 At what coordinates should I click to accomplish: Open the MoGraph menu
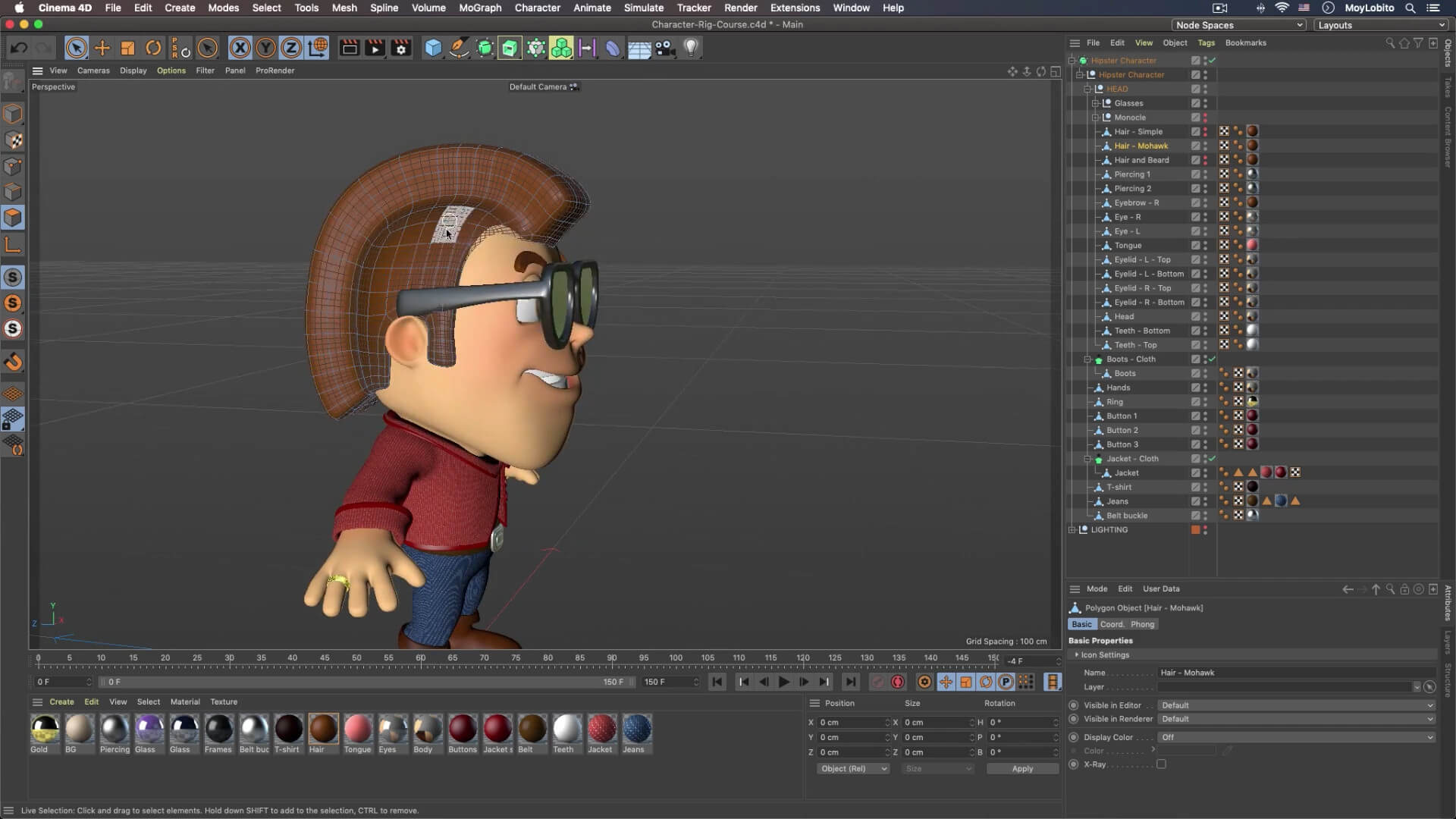click(480, 8)
